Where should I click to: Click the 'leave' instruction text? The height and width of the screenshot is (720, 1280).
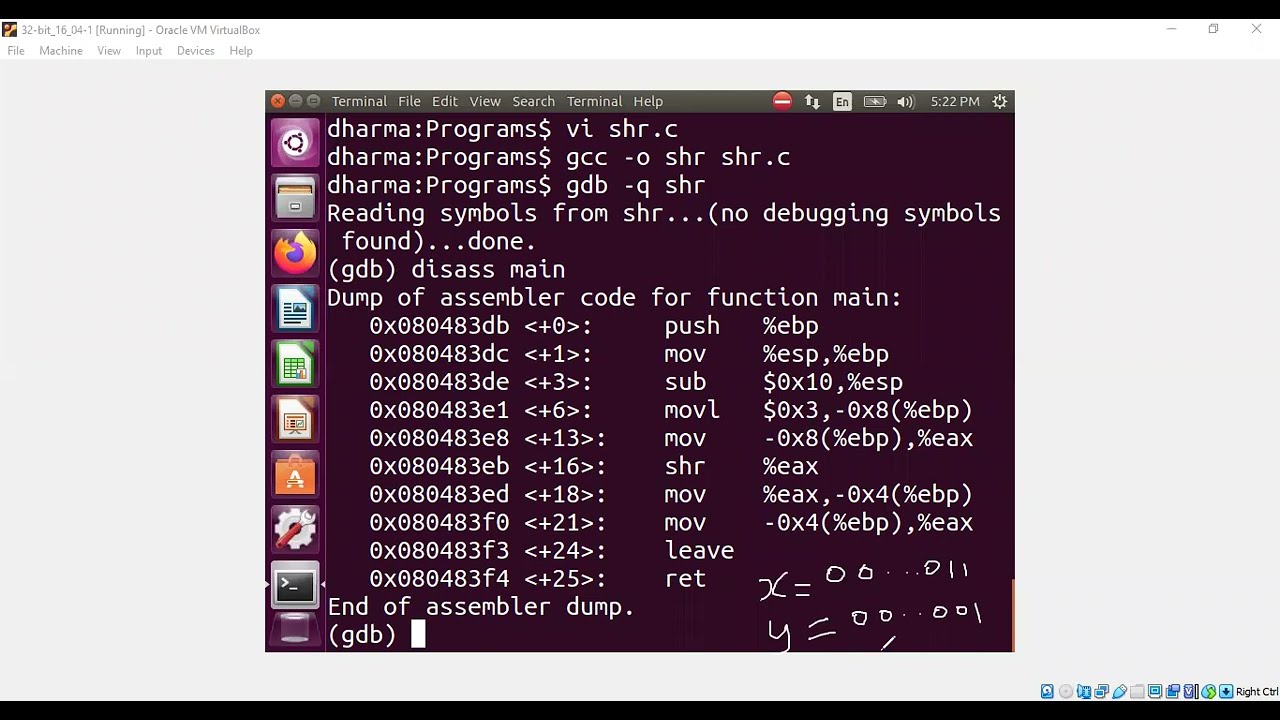click(699, 551)
